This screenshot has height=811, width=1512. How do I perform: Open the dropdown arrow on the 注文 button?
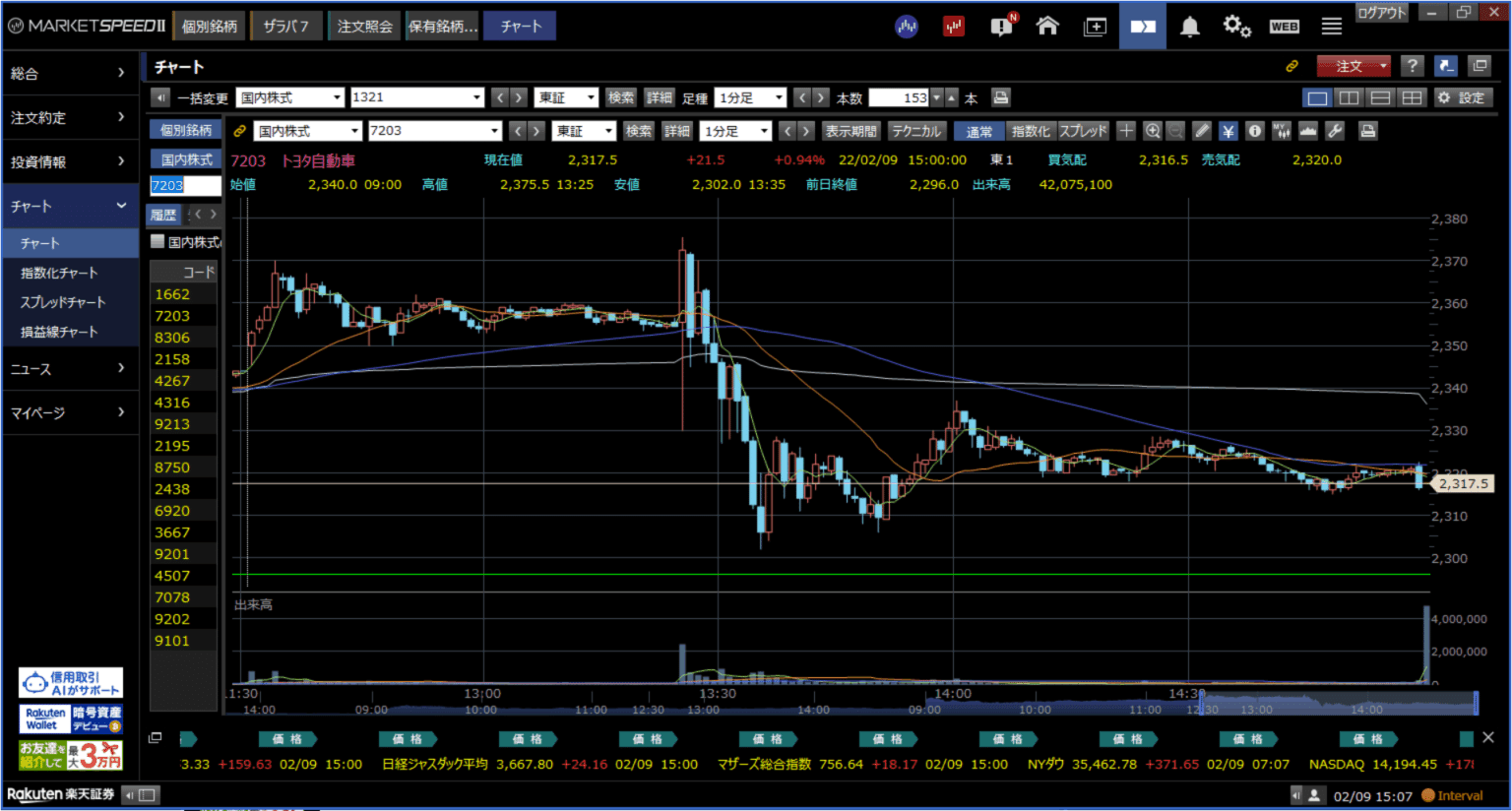point(1383,66)
